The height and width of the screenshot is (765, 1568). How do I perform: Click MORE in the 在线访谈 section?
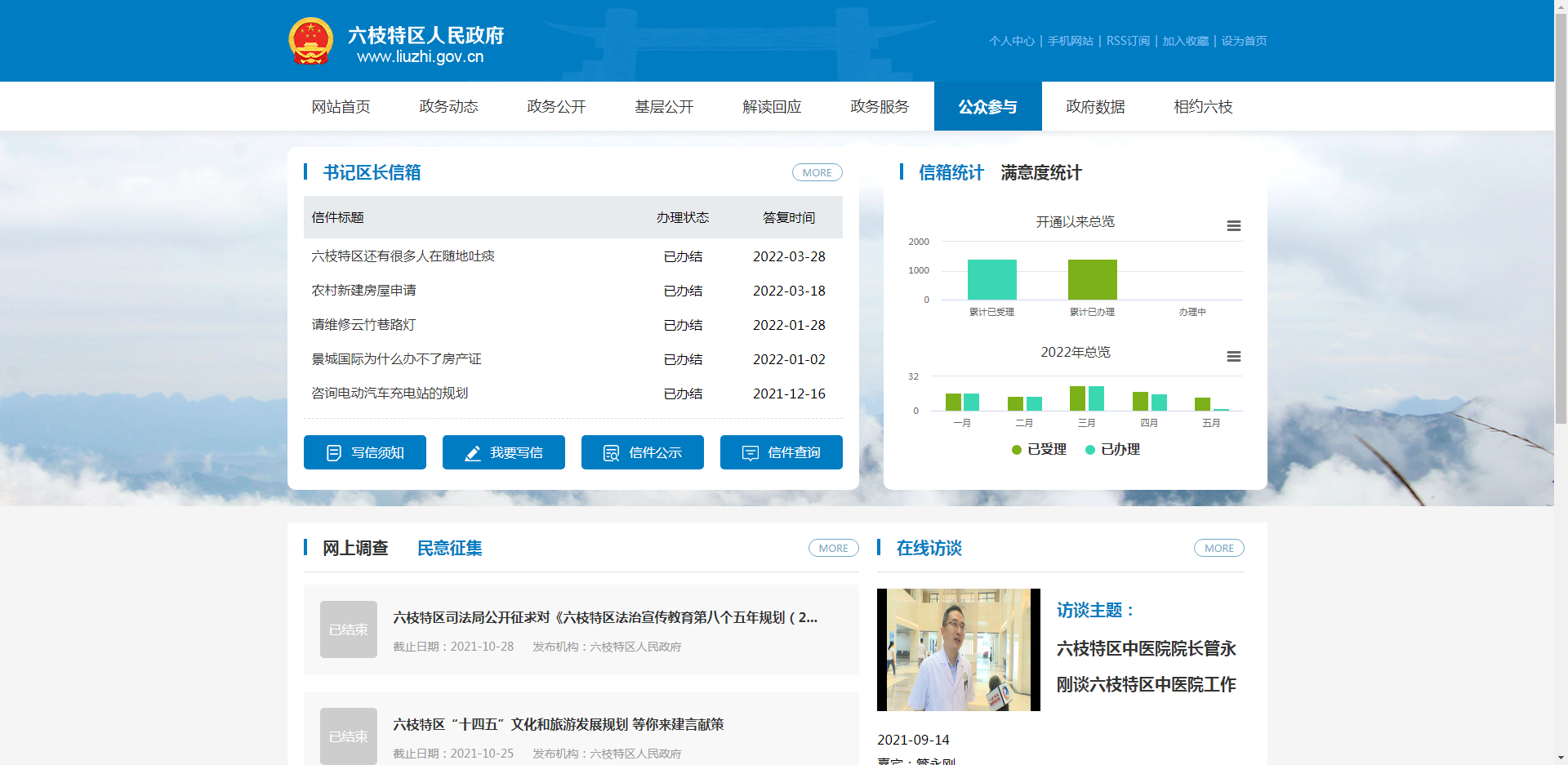coord(1218,549)
